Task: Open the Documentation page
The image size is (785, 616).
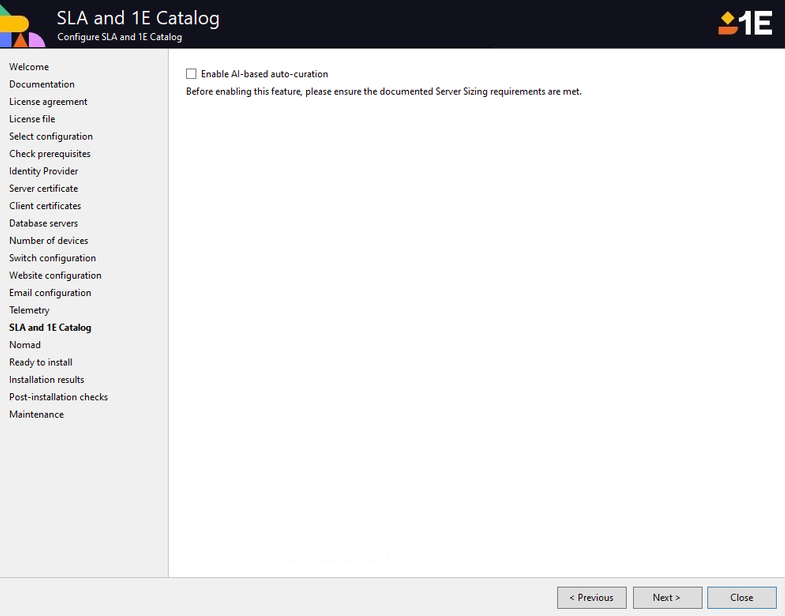Action: pos(42,84)
